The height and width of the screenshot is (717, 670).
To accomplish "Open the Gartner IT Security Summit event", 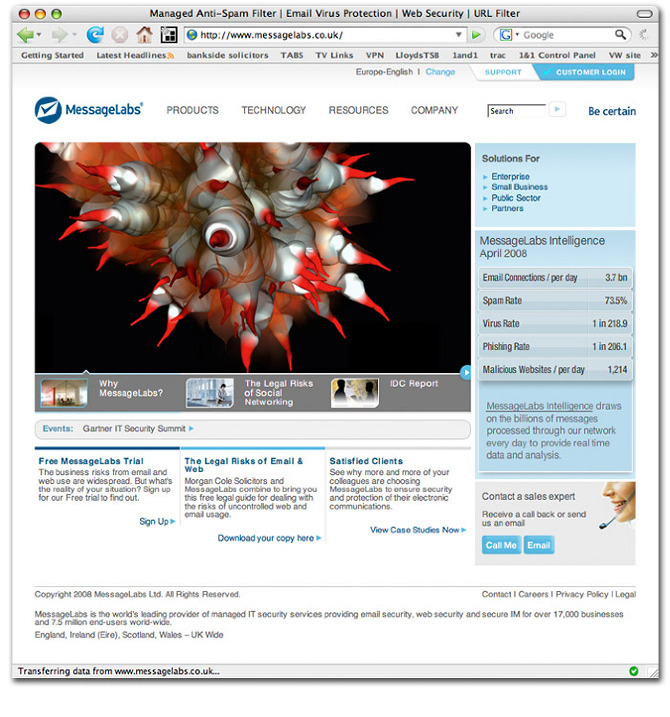I will [x=138, y=428].
